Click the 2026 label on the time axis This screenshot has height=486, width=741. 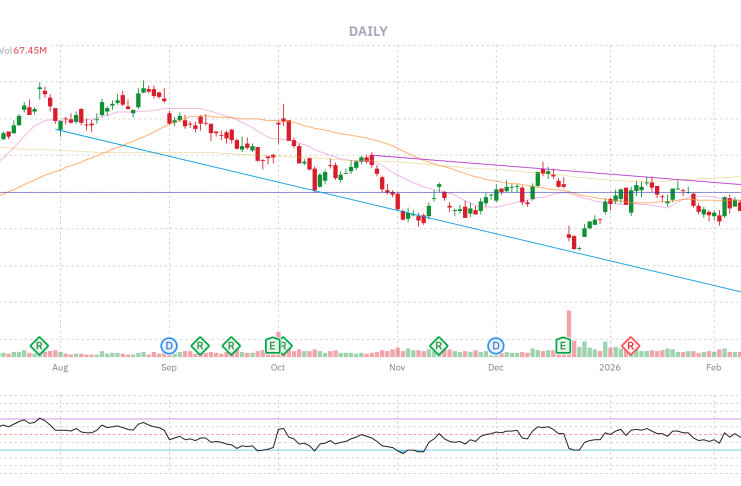610,368
